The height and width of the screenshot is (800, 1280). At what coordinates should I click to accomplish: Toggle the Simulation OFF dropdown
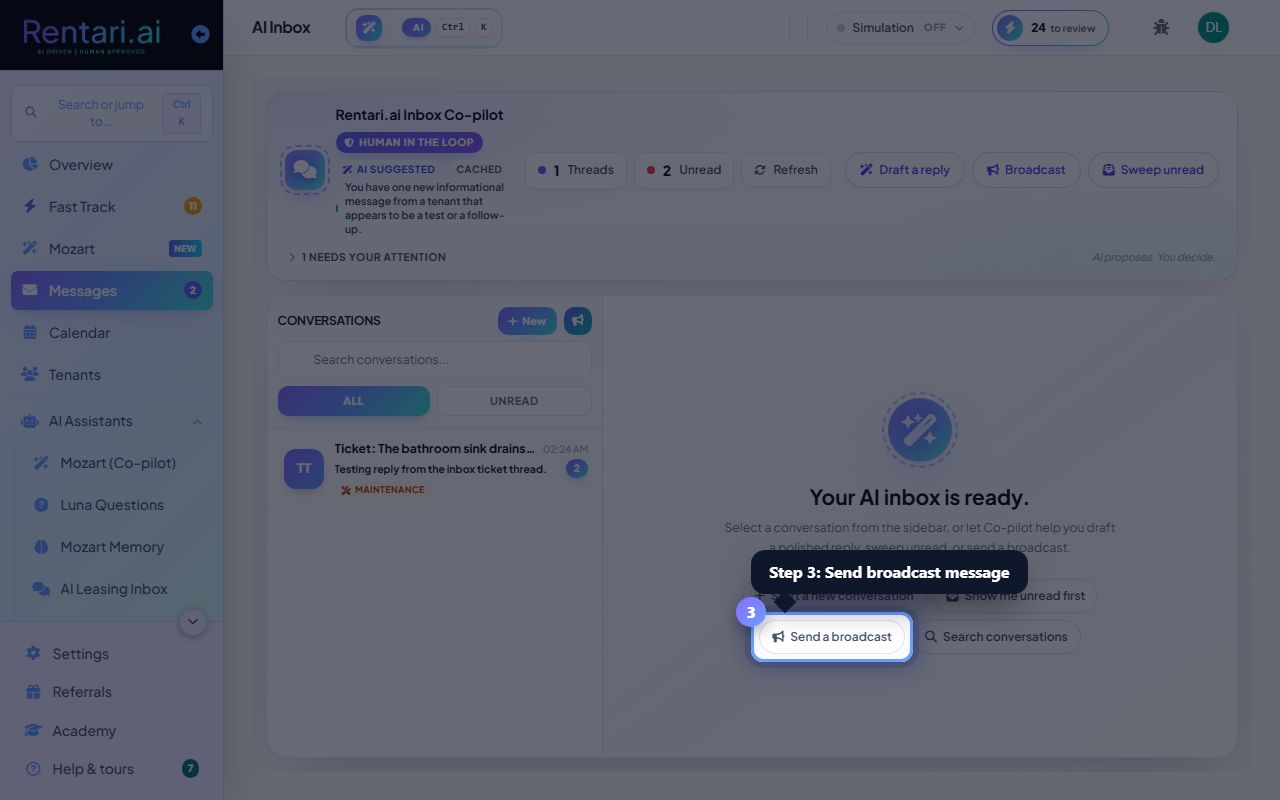(x=900, y=28)
